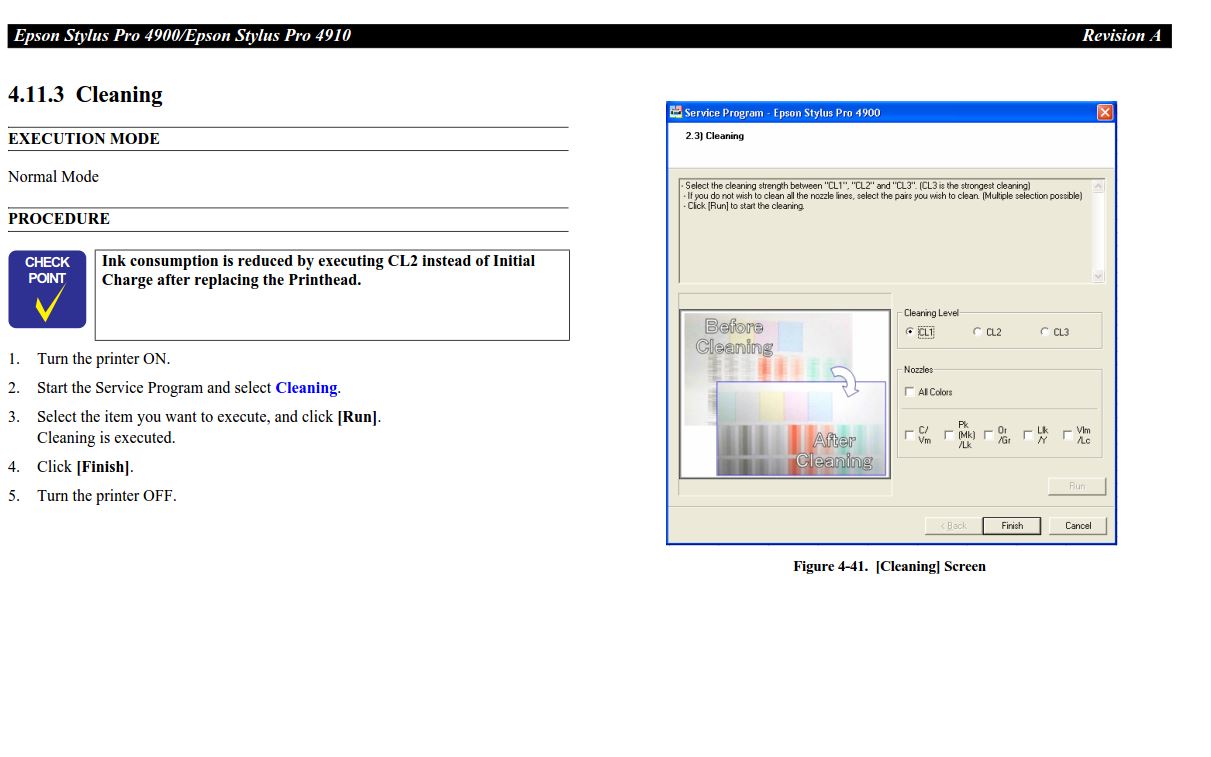The image size is (1211, 757).
Task: Open the blue Cleaning hyperlink in step 2
Action: click(x=306, y=388)
